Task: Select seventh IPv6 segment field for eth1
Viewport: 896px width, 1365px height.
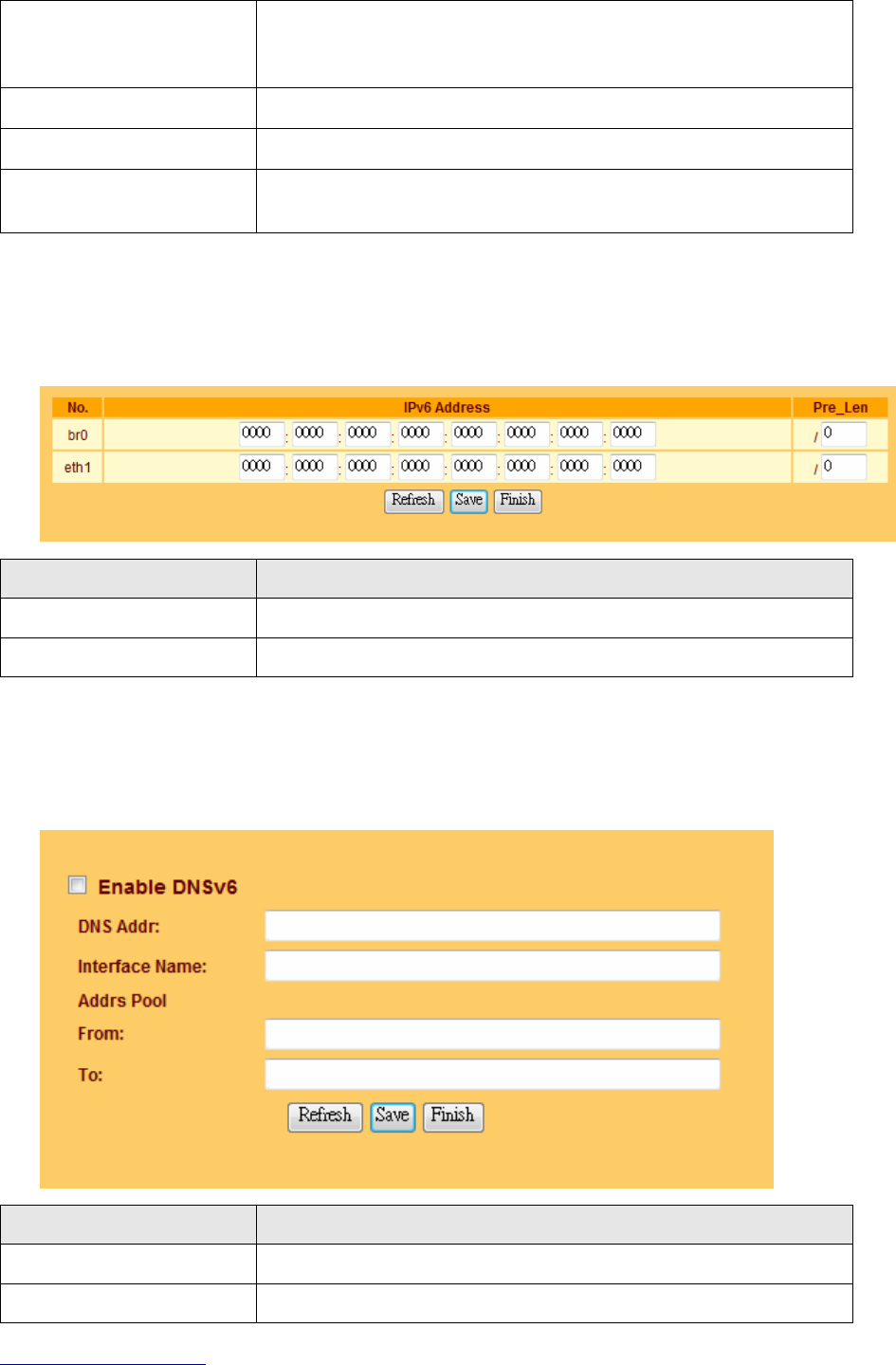Action: click(580, 467)
